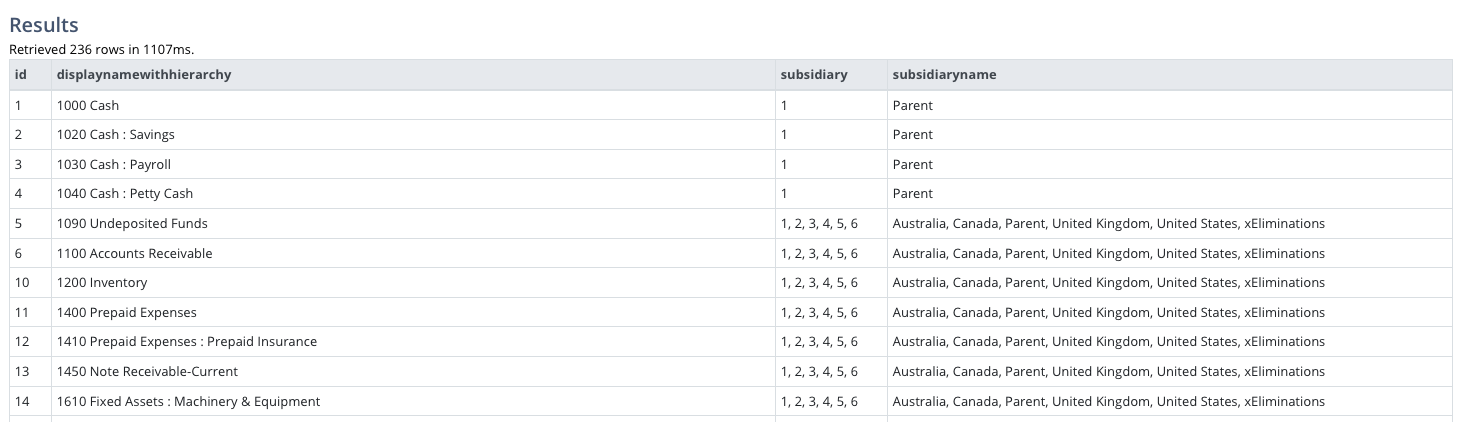Select the 1450 Note Receivable-Current cell
1466x422 pixels.
(x=413, y=372)
